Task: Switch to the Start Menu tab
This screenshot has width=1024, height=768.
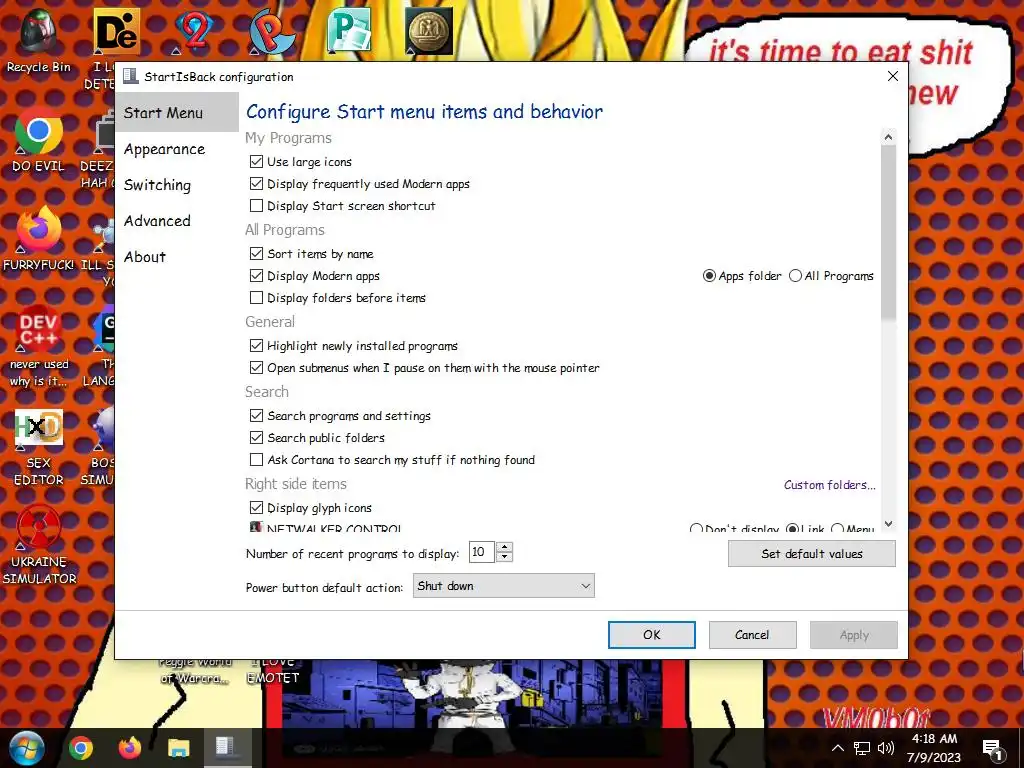Action: (177, 112)
